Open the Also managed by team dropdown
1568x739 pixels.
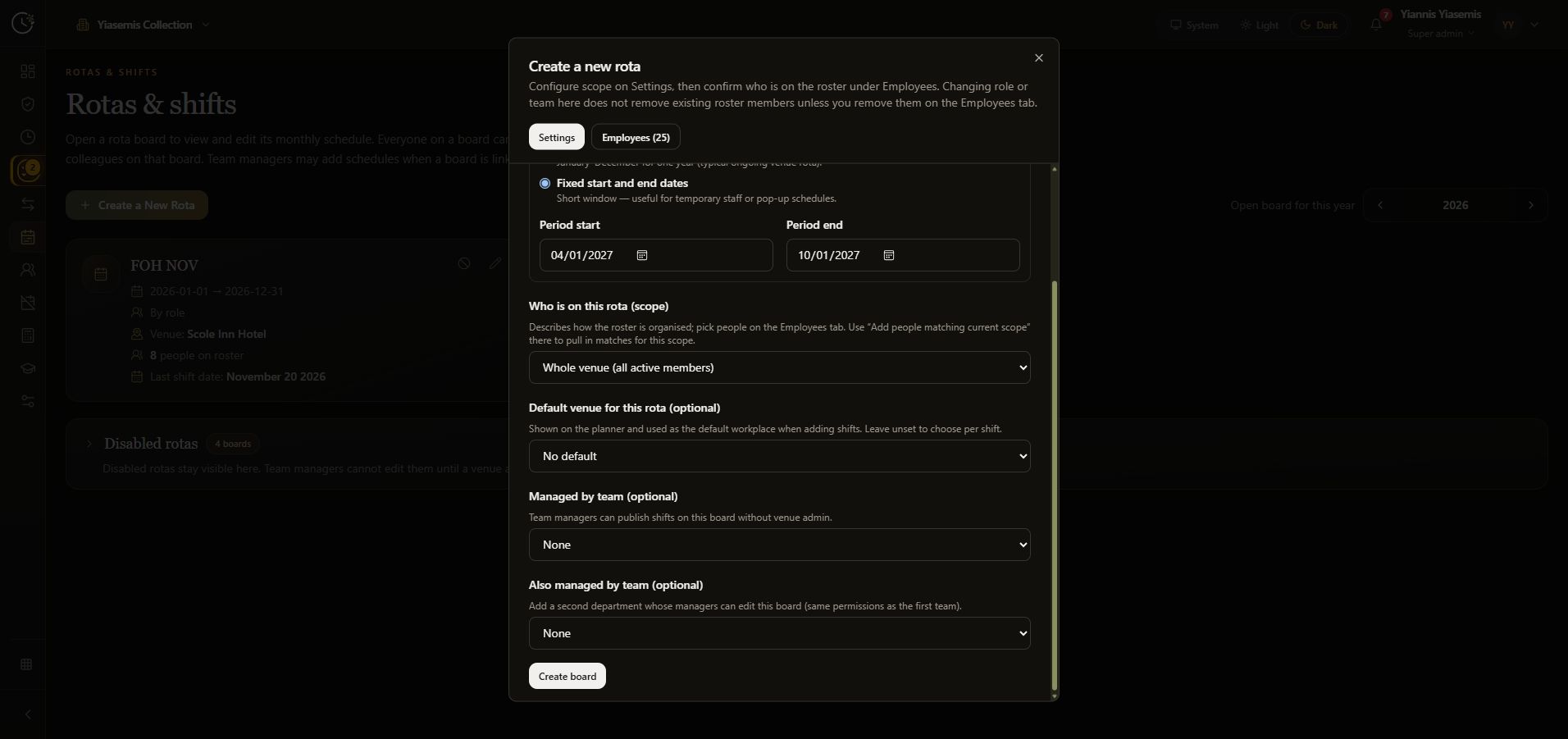779,633
